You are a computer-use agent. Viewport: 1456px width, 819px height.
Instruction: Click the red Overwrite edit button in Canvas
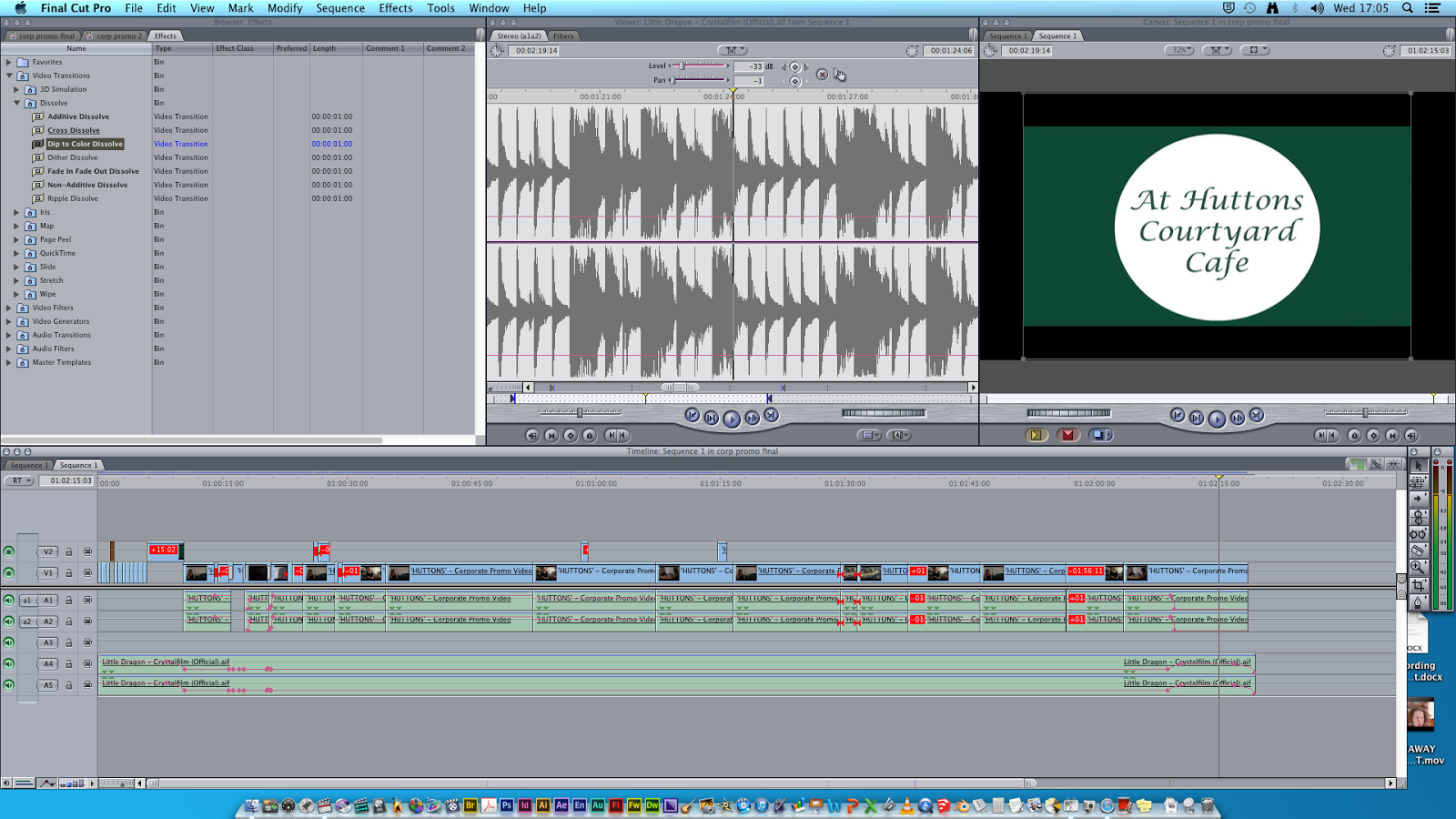(1068, 435)
